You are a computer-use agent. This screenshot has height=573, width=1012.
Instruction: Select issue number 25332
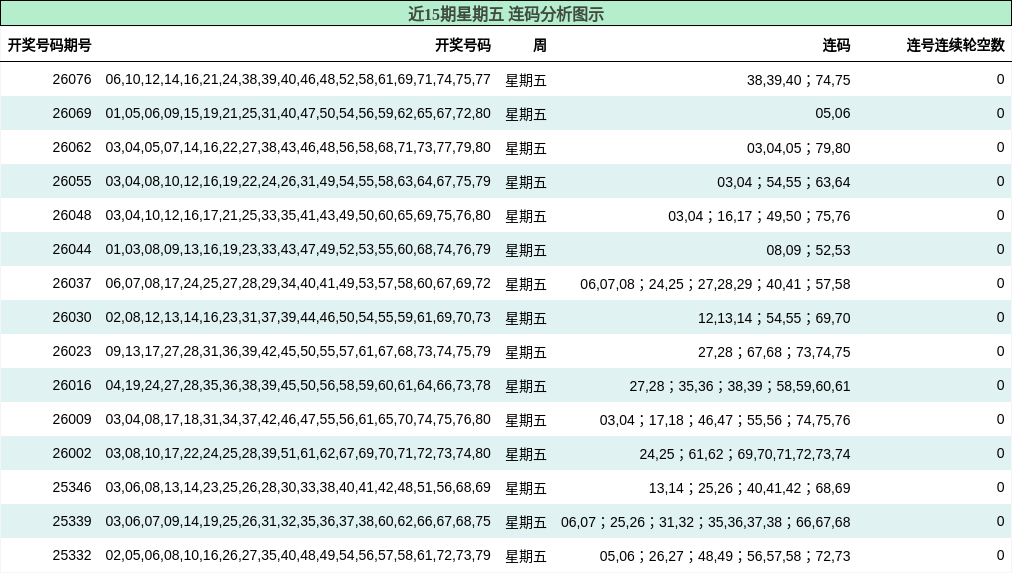coord(72,556)
